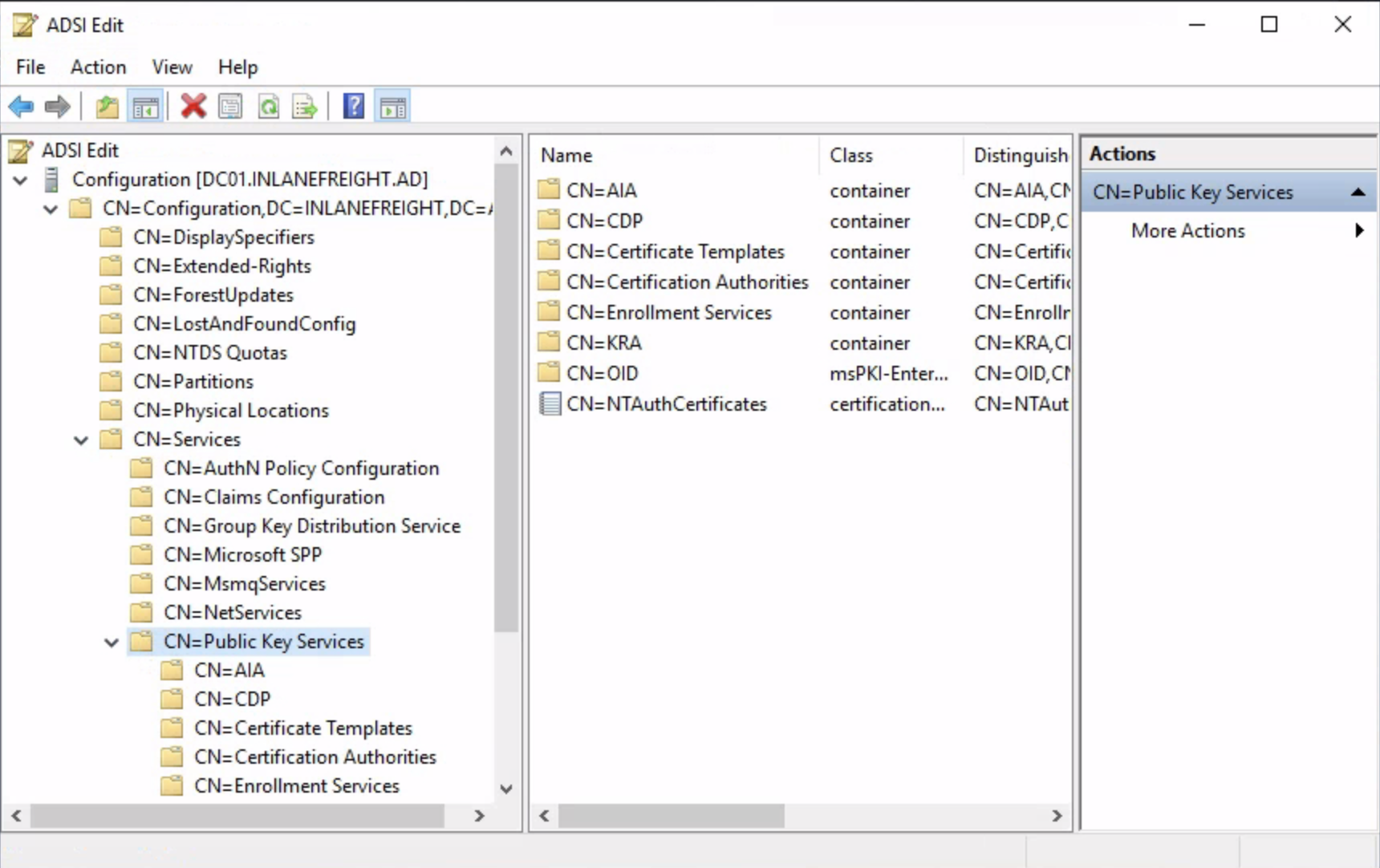The image size is (1380, 868).
Task: Select the Up One Level toolbar icon
Action: click(107, 106)
